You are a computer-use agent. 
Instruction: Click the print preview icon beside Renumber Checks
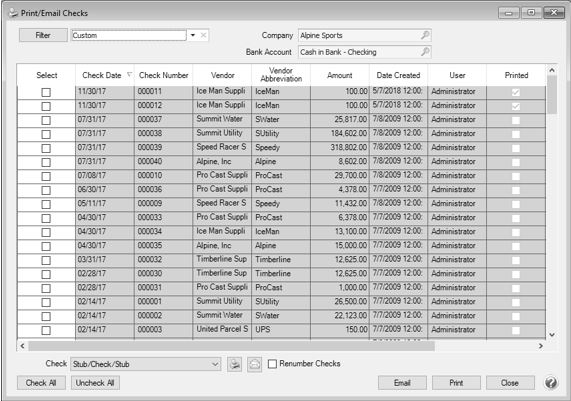[255, 364]
